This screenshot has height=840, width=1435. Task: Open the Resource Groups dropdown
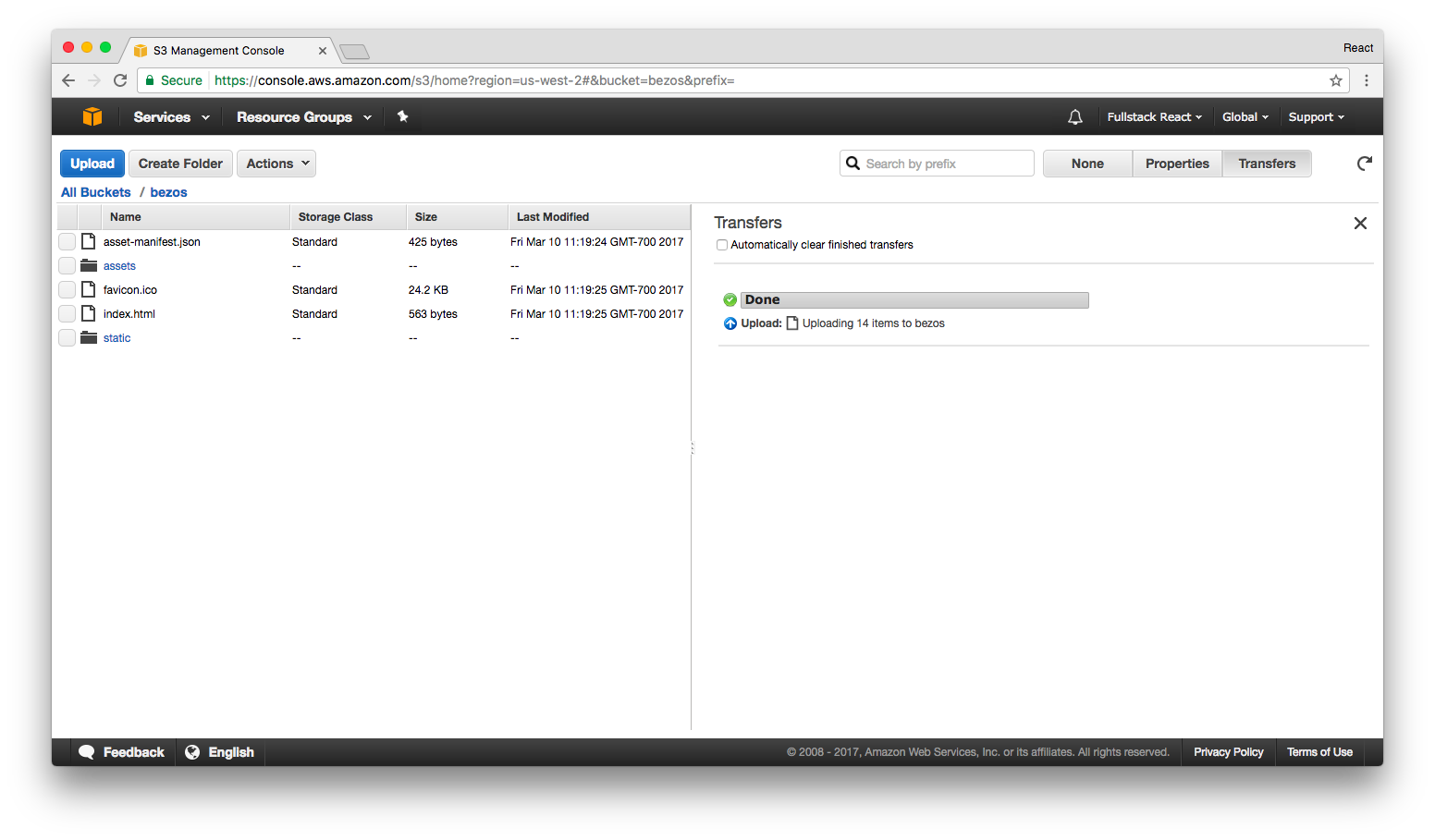click(x=304, y=117)
